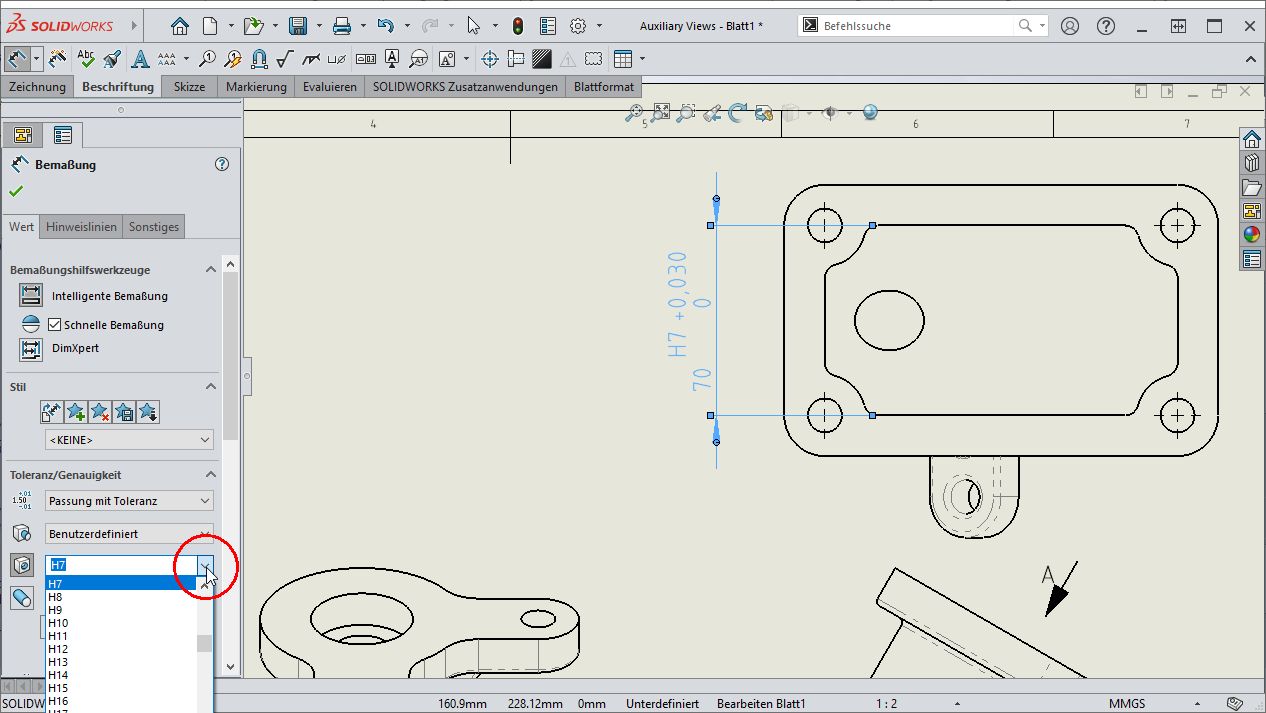Collapse the Stil section
This screenshot has height=713, width=1266.
[x=211, y=387]
